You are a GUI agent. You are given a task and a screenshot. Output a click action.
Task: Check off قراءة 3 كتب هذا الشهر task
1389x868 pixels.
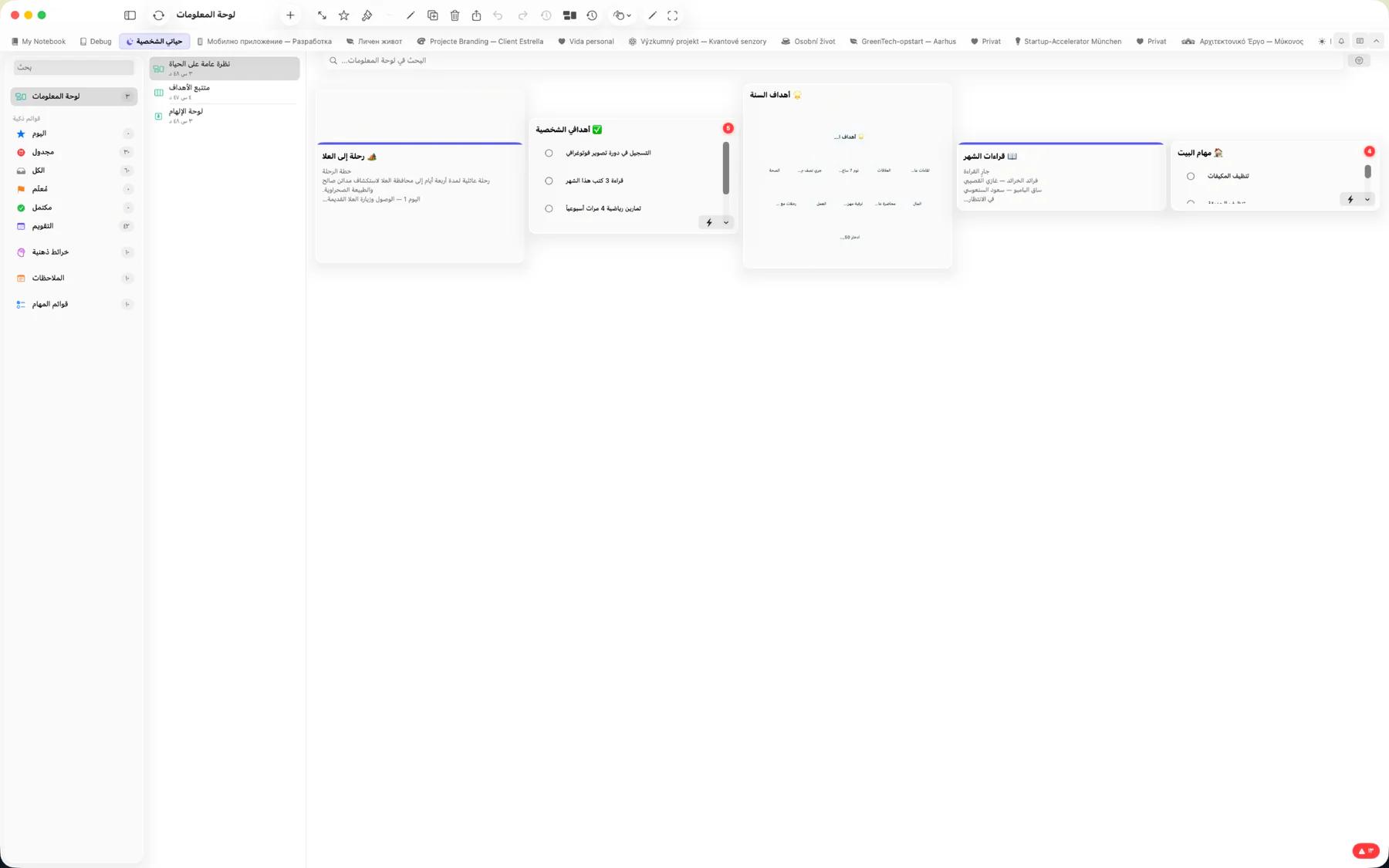[549, 181]
